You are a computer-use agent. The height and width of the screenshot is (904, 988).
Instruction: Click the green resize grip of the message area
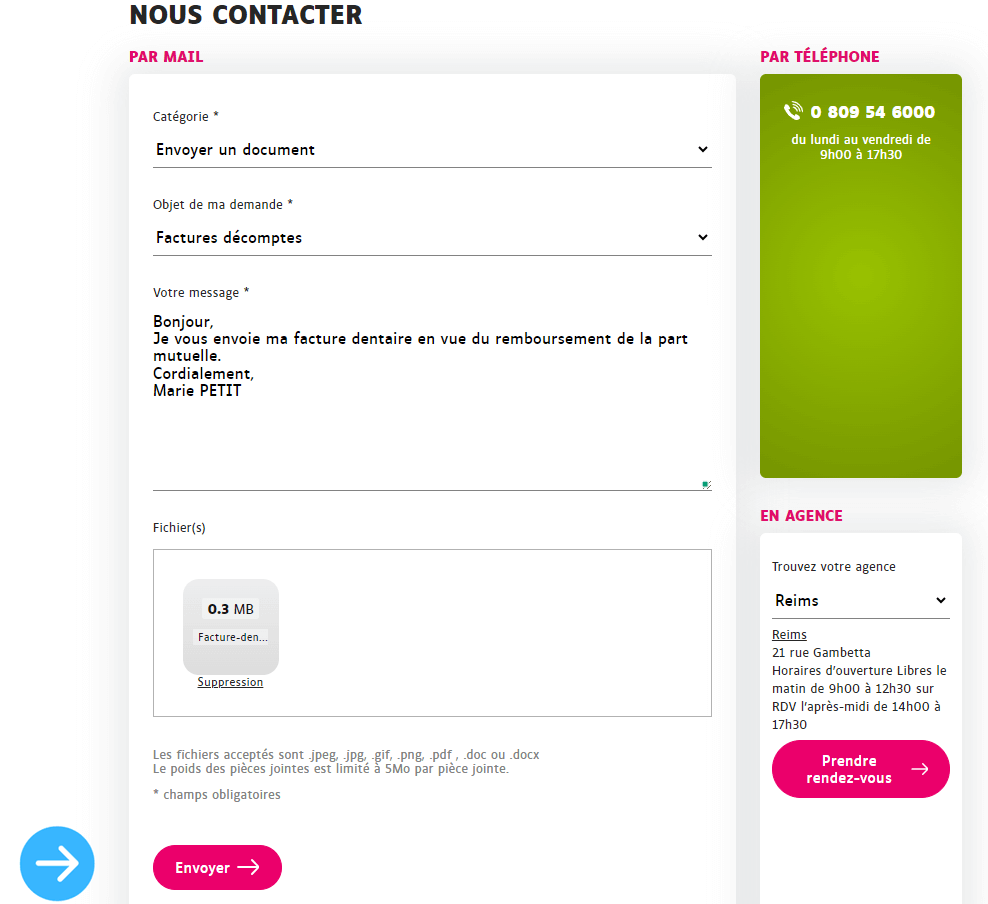[x=706, y=484]
